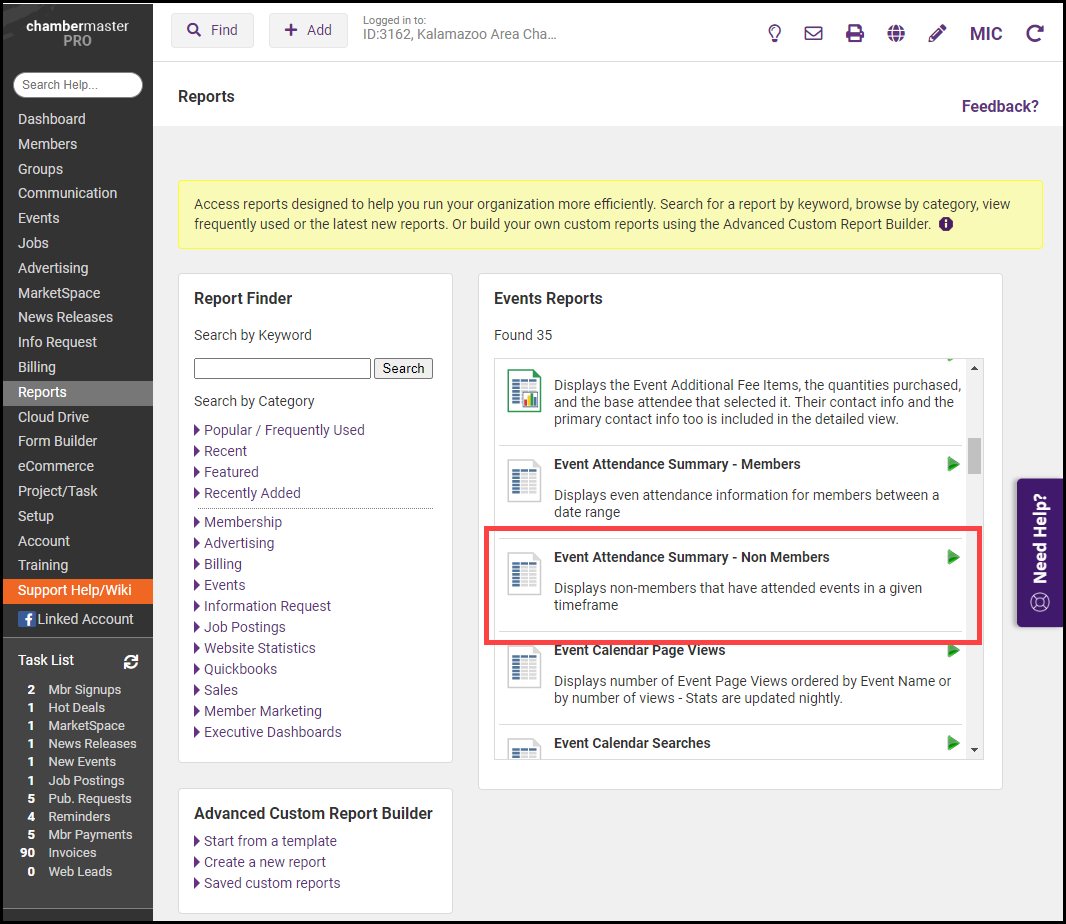Image resolution: width=1066 pixels, height=924 pixels.
Task: Click the globe icon in header
Action: (x=896, y=33)
